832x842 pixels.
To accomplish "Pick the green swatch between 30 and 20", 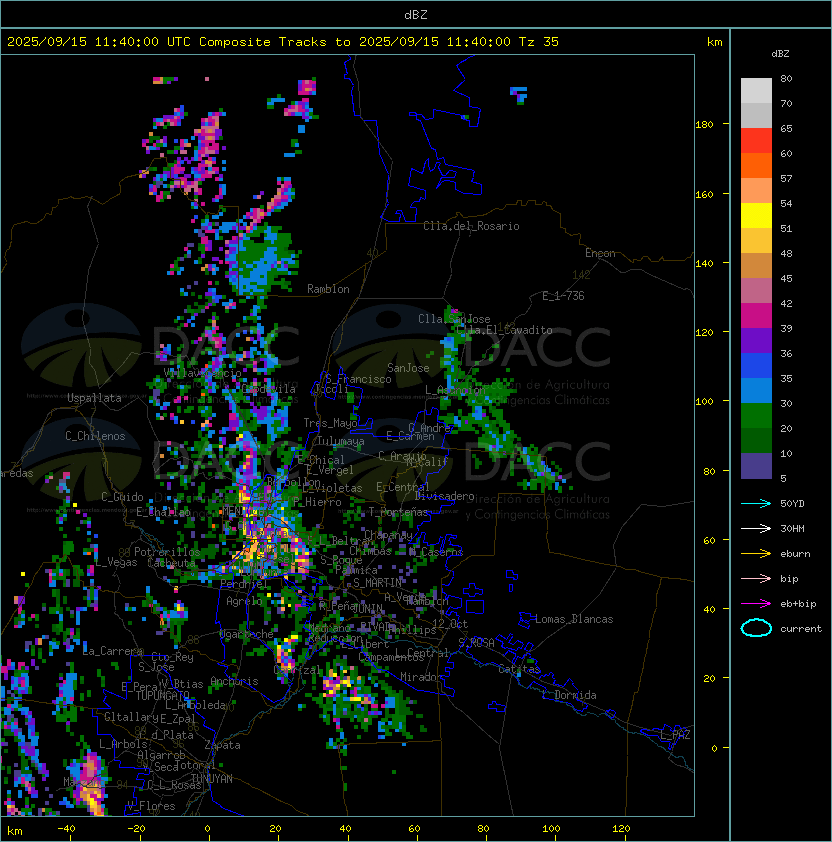I will (x=756, y=416).
